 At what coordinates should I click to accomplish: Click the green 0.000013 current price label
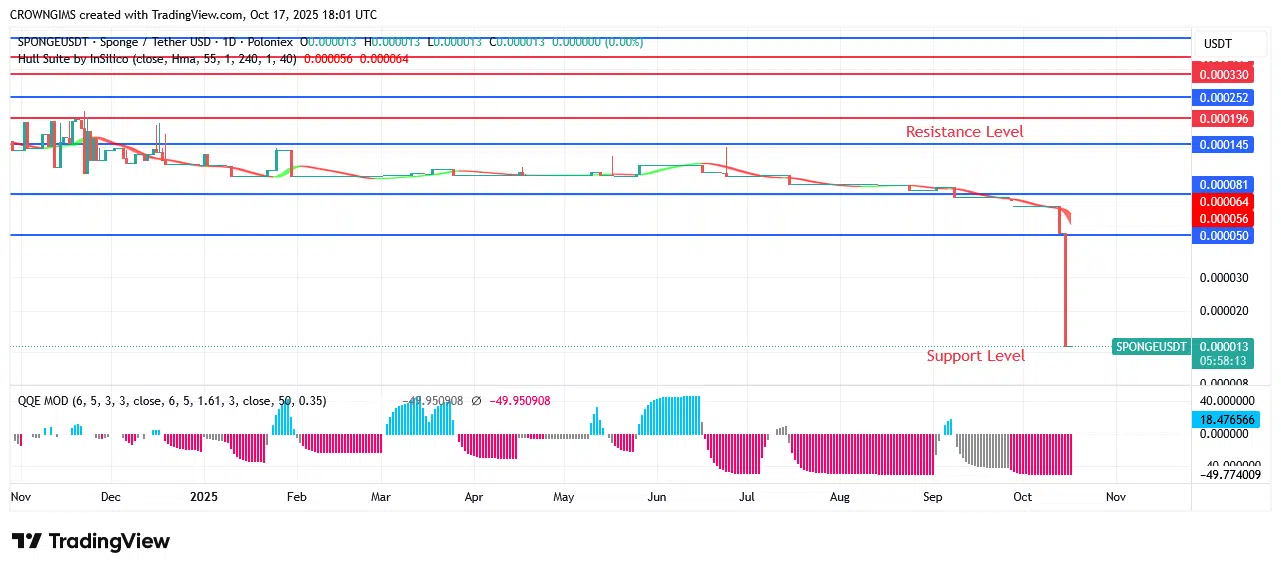[1223, 347]
